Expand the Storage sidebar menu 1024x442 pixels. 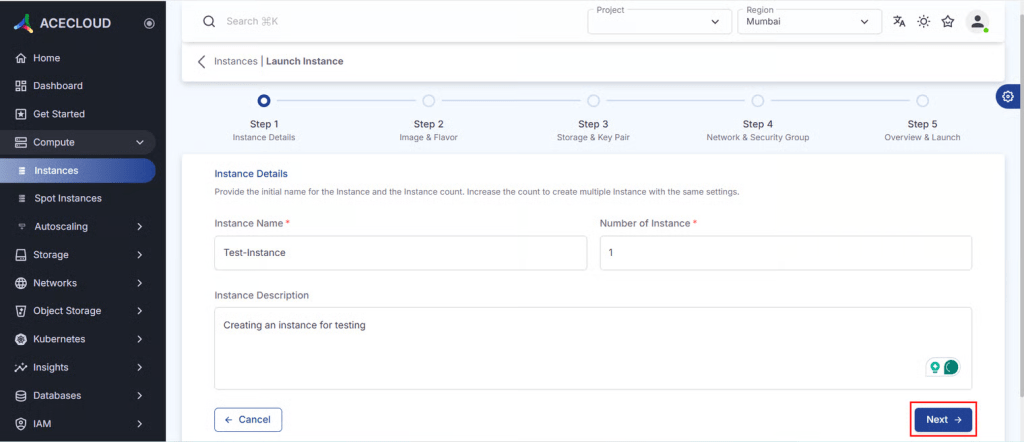click(140, 255)
